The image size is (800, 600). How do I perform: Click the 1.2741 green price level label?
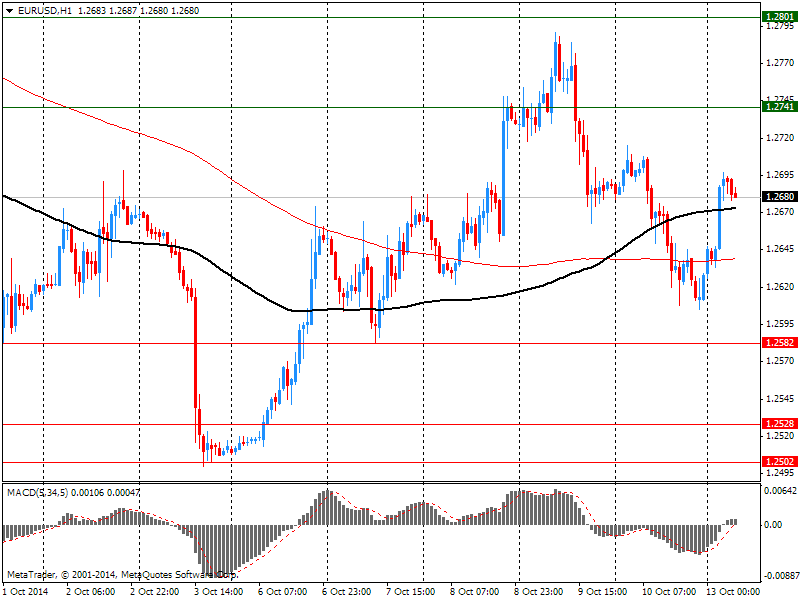click(x=780, y=106)
